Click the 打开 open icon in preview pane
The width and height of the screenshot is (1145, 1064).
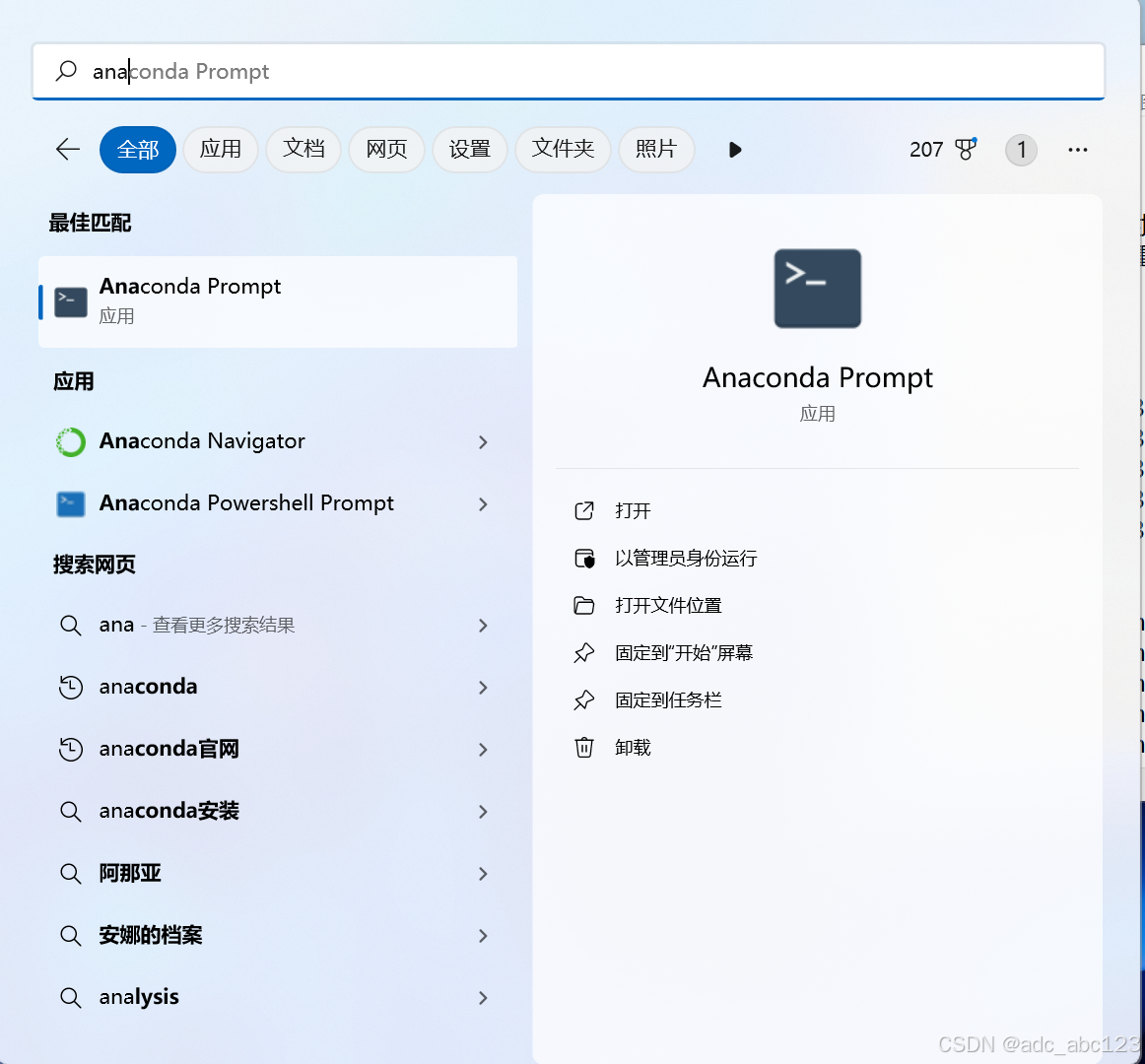(584, 510)
